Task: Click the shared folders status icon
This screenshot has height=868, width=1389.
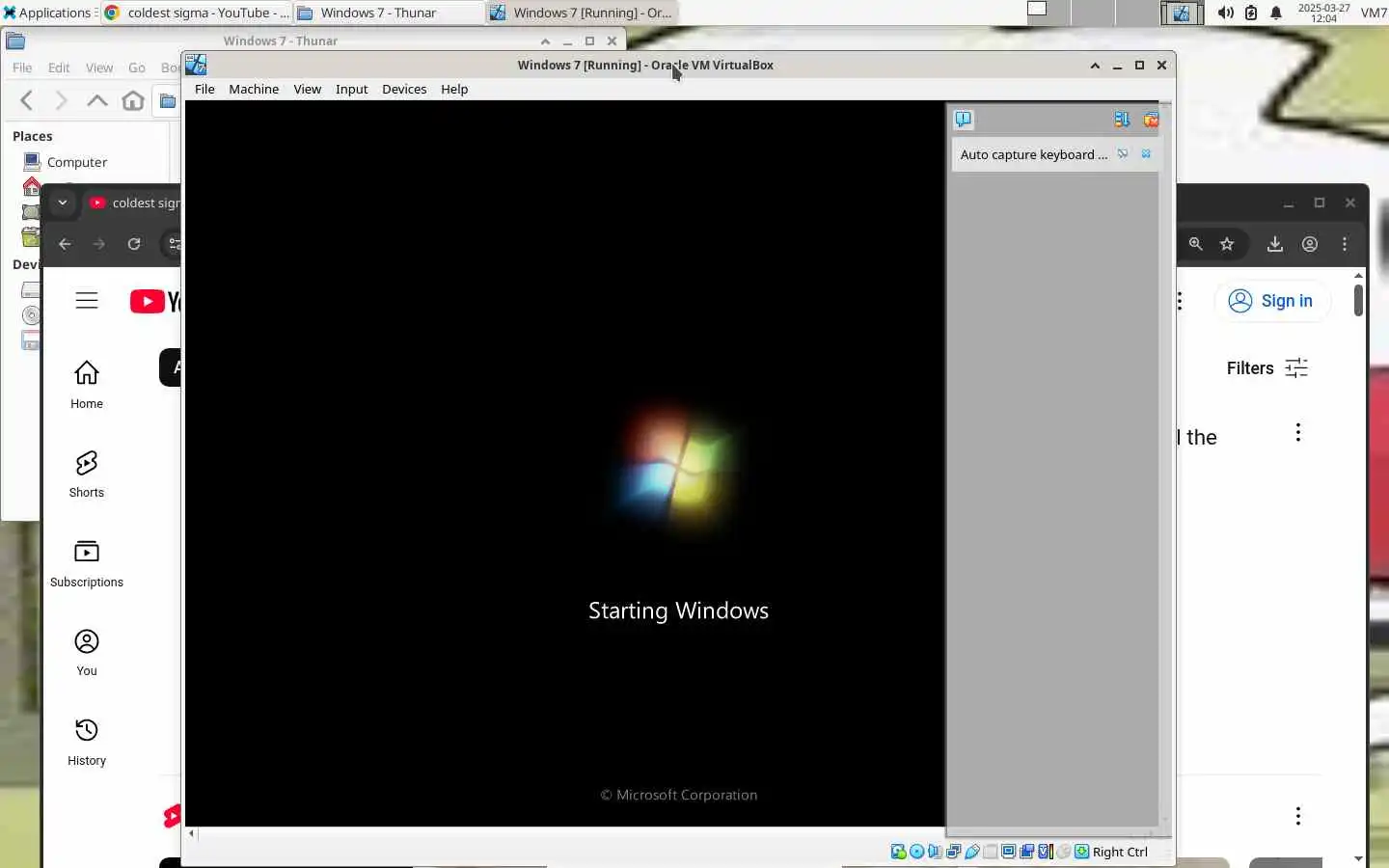Action: point(991,852)
